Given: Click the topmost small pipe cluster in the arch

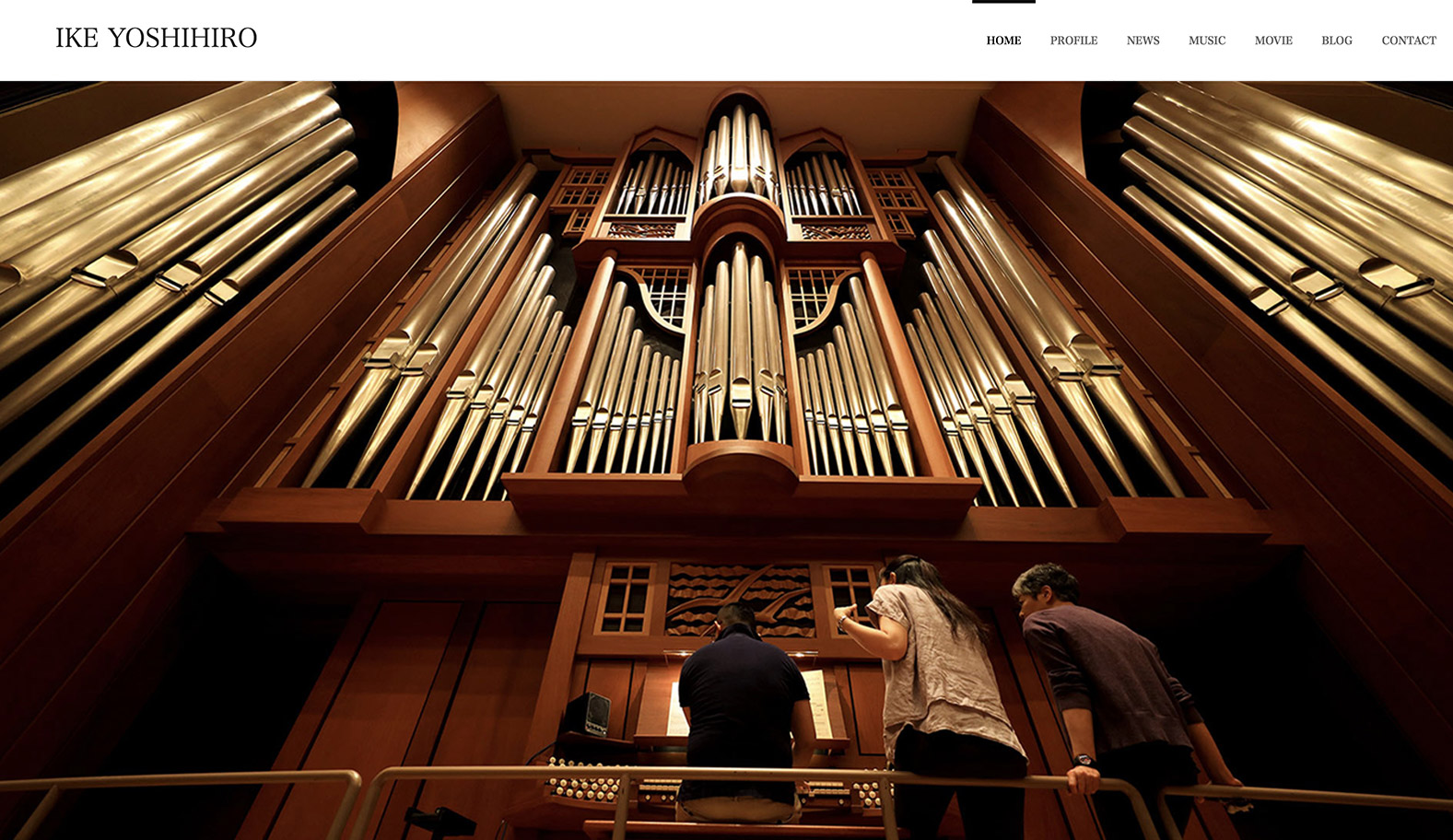Looking at the screenshot, I should pos(740,149).
